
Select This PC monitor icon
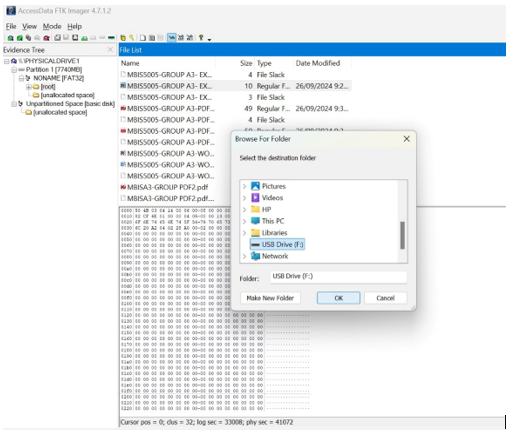coord(255,221)
